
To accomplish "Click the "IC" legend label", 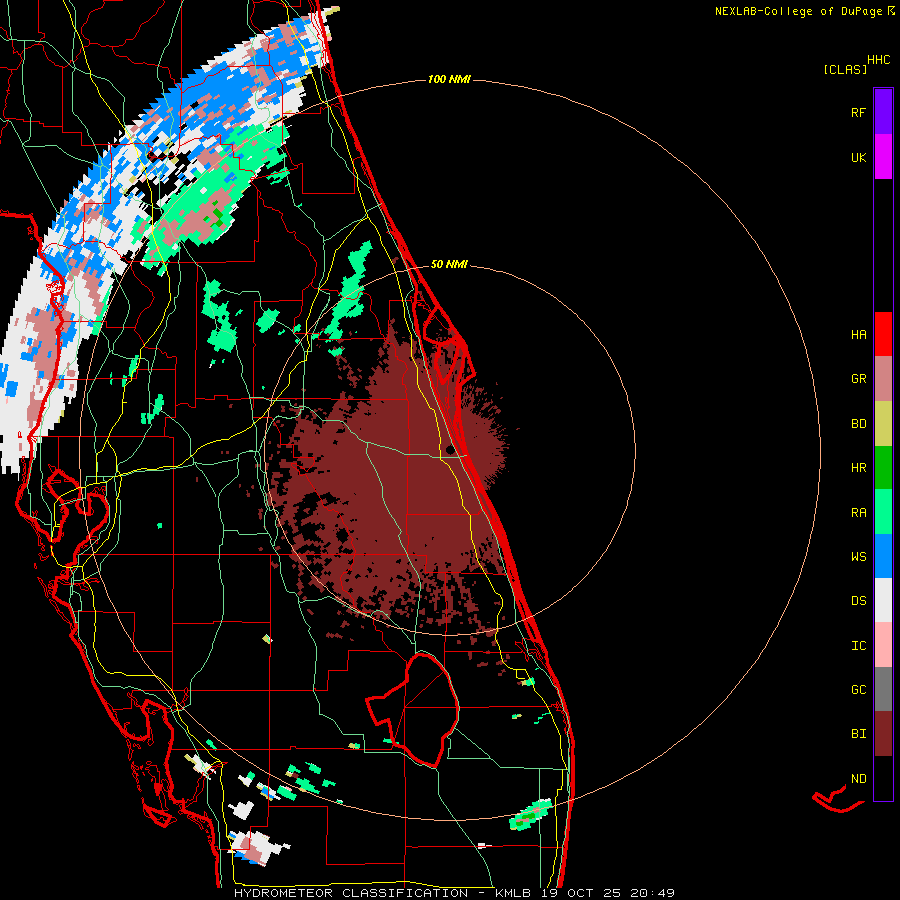I will tap(858, 645).
